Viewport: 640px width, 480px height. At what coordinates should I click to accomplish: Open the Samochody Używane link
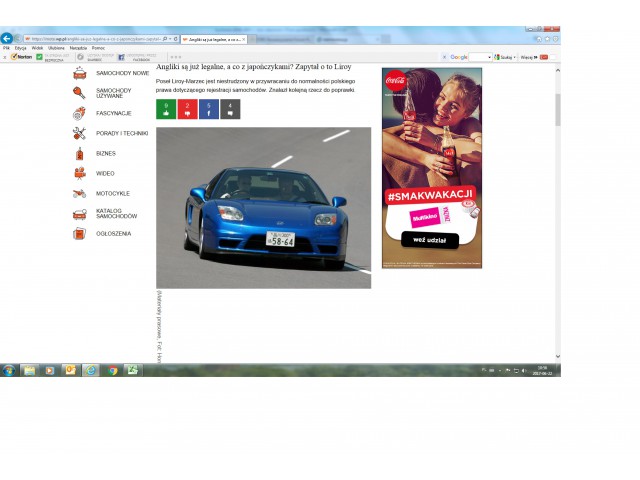(113, 93)
